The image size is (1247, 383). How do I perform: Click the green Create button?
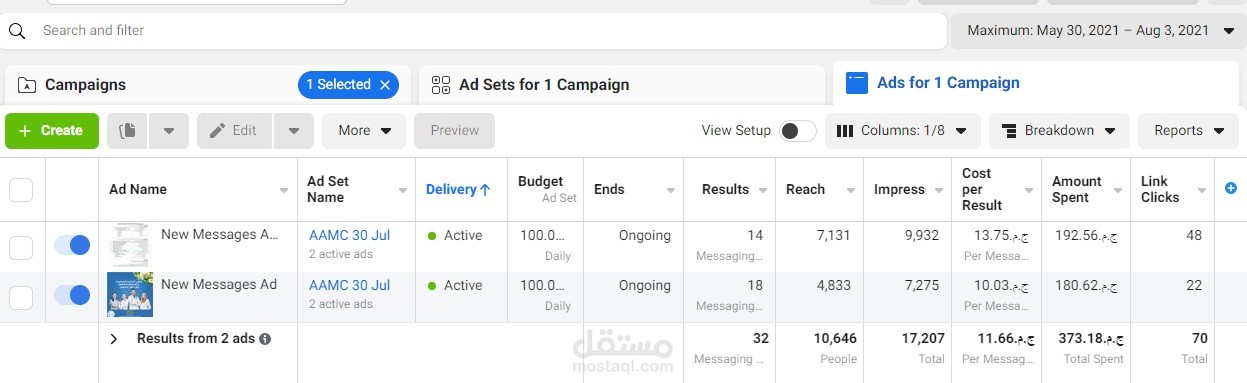(x=52, y=131)
